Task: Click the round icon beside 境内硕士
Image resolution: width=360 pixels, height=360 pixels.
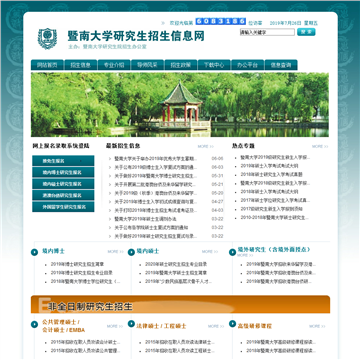Action: 131,252
